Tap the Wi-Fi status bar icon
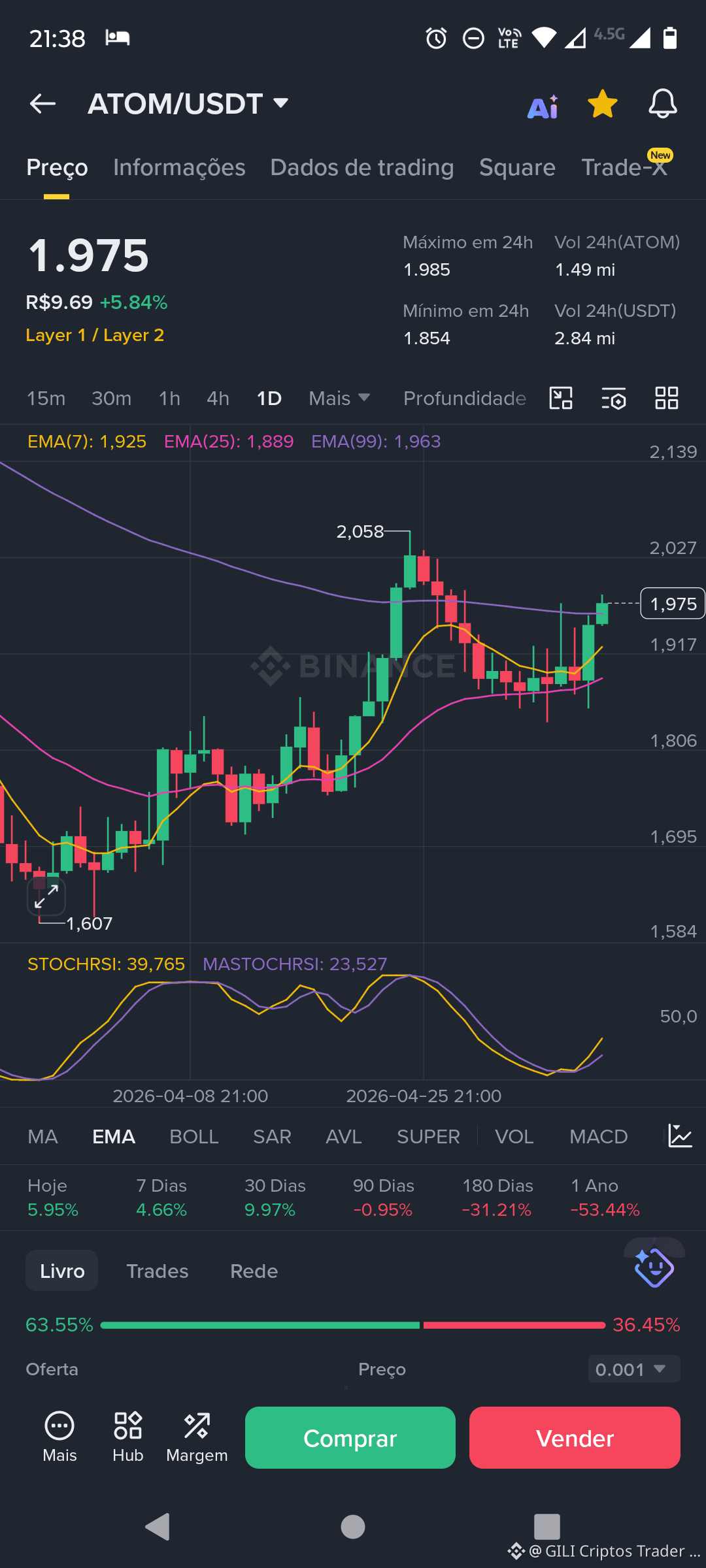 [544, 38]
